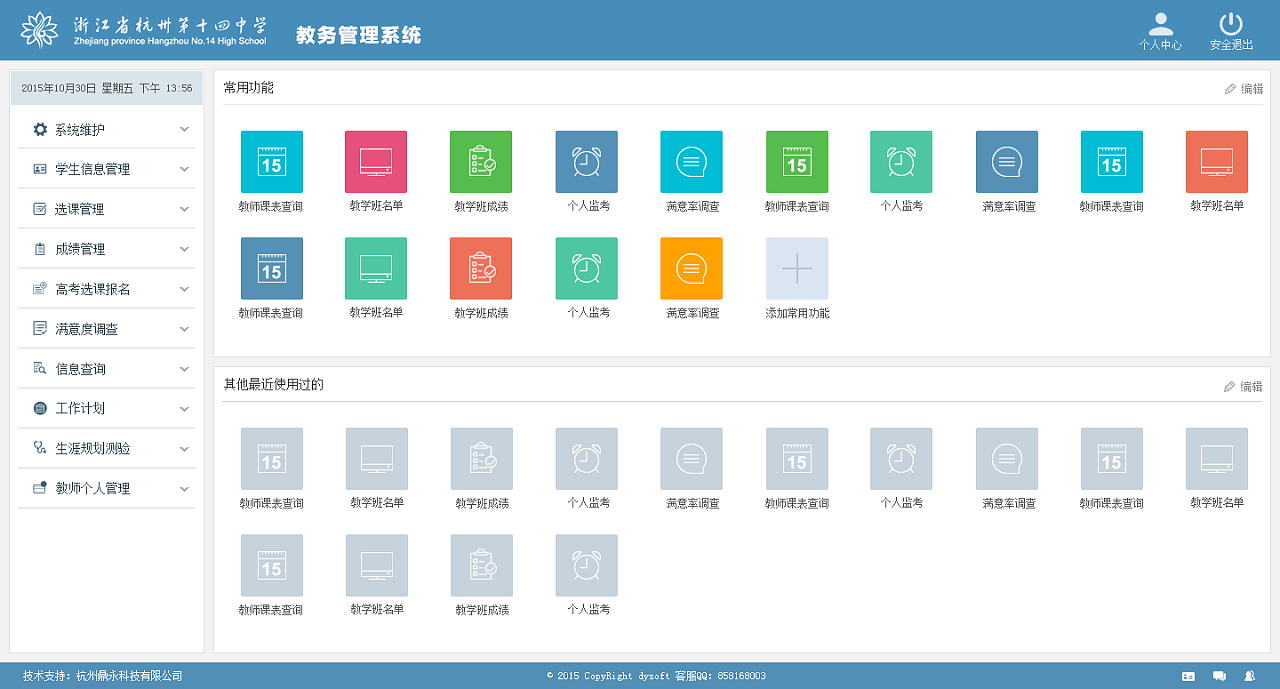Viewport: 1280px width, 689px height.
Task: Select 教师个人管理 menu label
Action: (93, 489)
